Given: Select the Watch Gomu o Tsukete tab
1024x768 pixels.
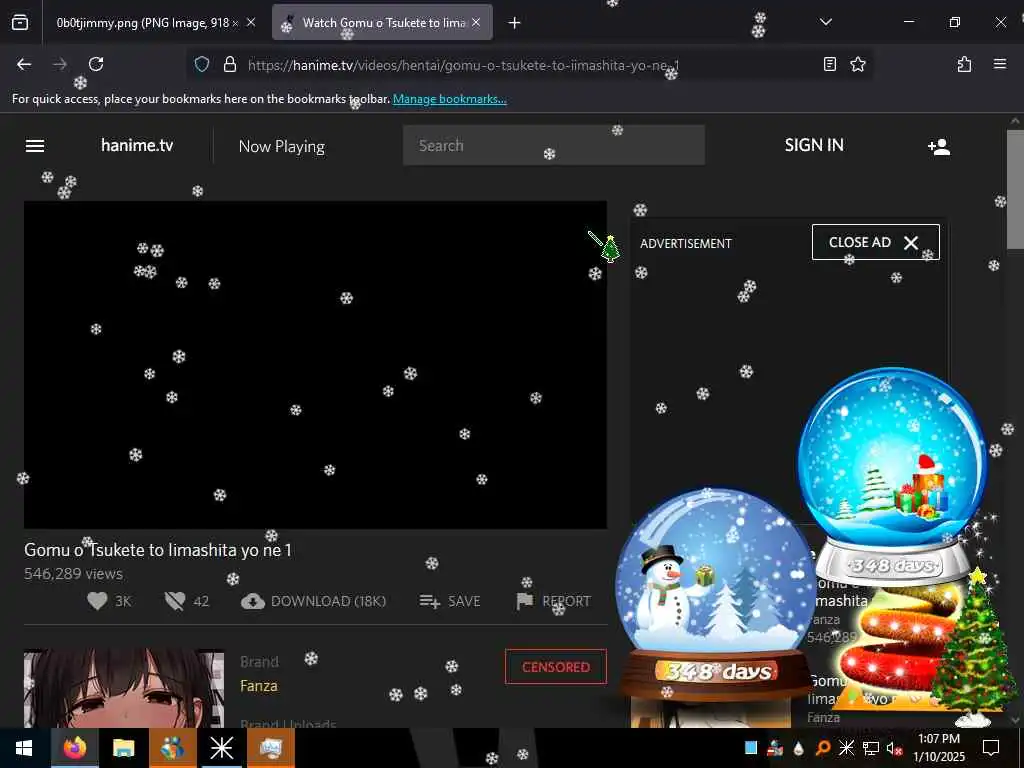Looking at the screenshot, I should tap(382, 23).
